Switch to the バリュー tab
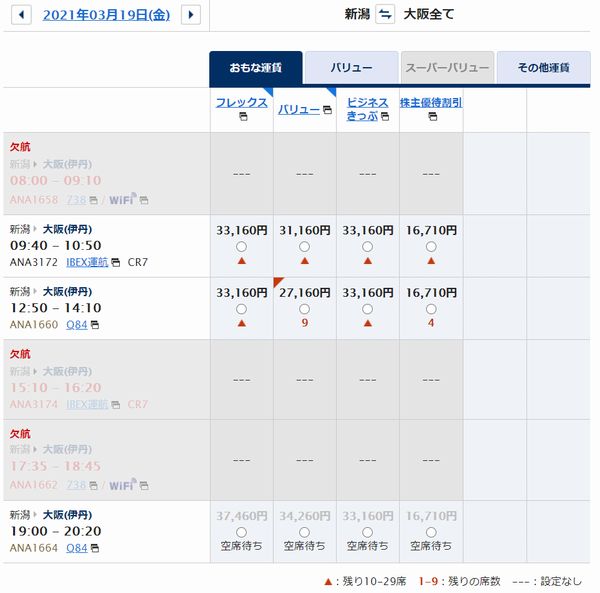This screenshot has height=593, width=600. pyautogui.click(x=352, y=68)
